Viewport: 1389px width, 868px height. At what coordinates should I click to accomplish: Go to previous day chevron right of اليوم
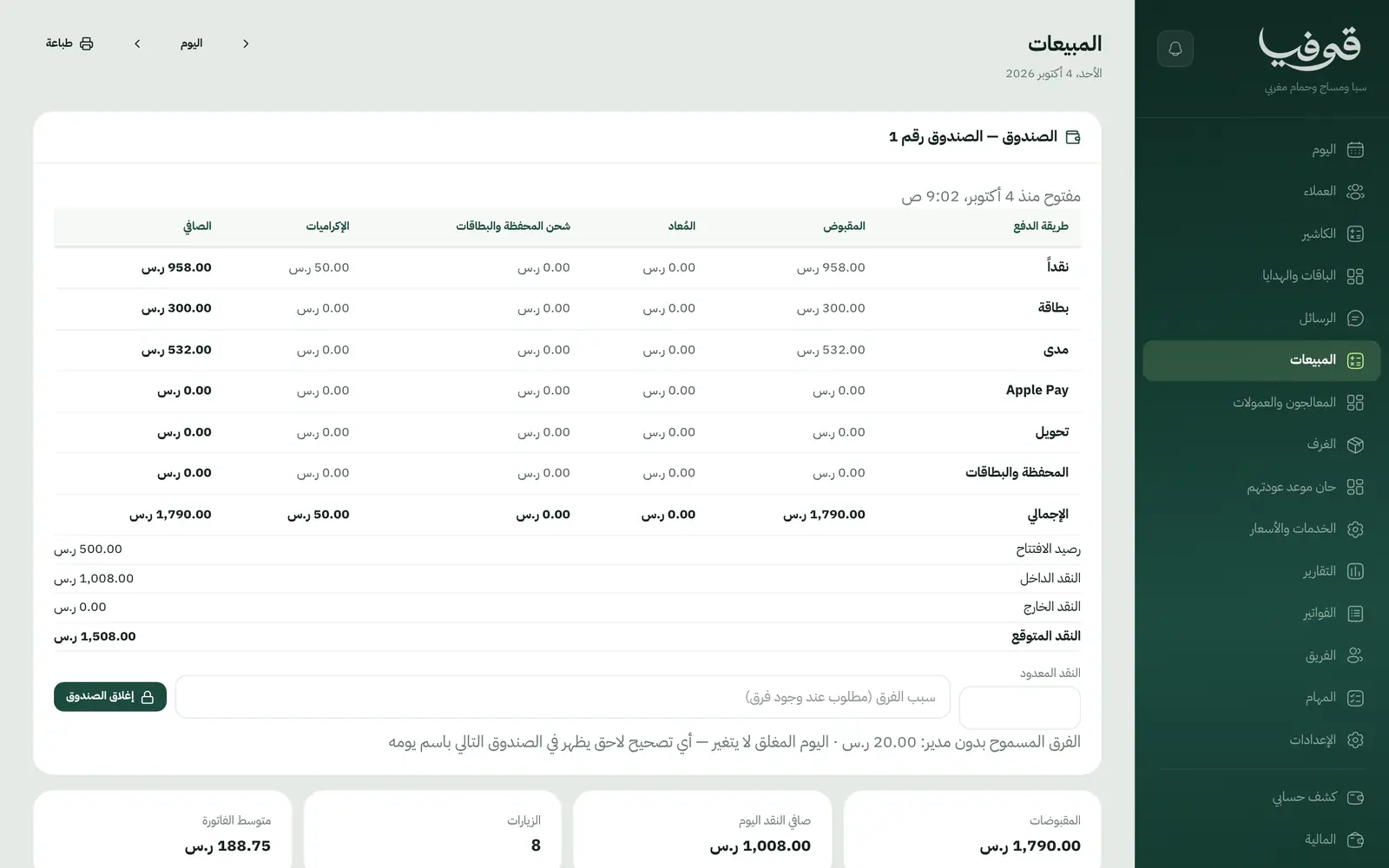point(246,43)
